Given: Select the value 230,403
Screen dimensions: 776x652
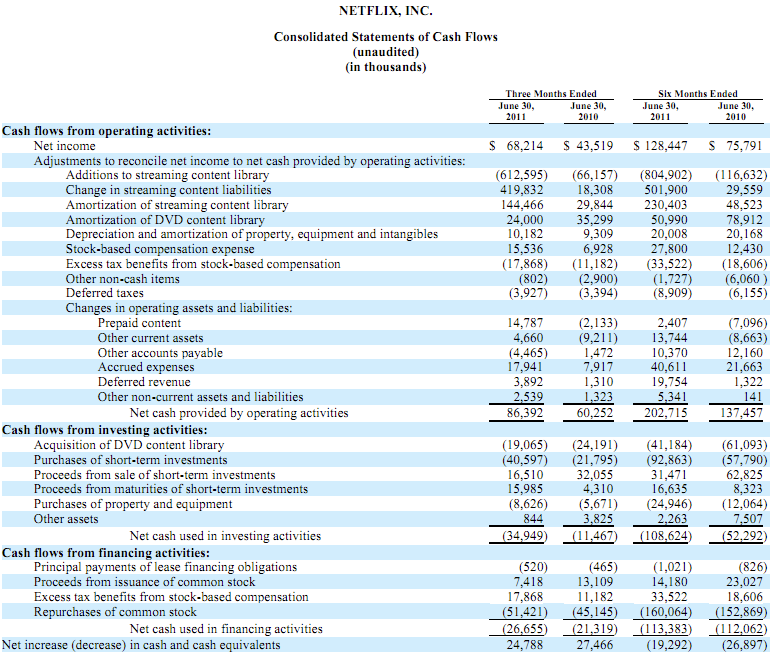Looking at the screenshot, I should [666, 205].
